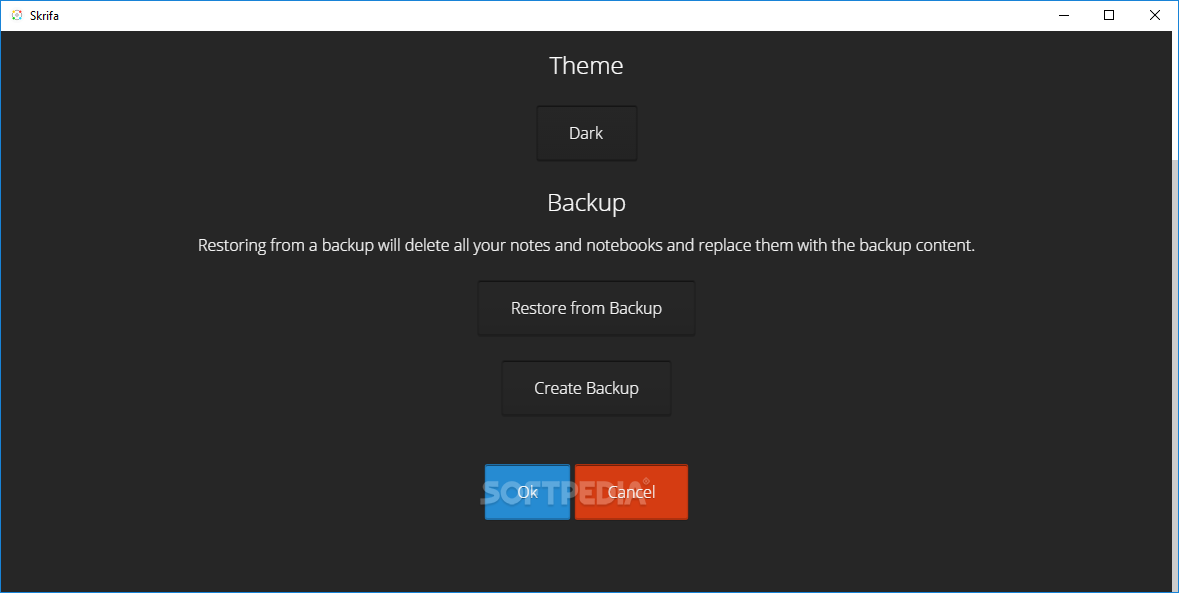Close the Skrifa window
The height and width of the screenshot is (593, 1179).
[x=1155, y=15]
